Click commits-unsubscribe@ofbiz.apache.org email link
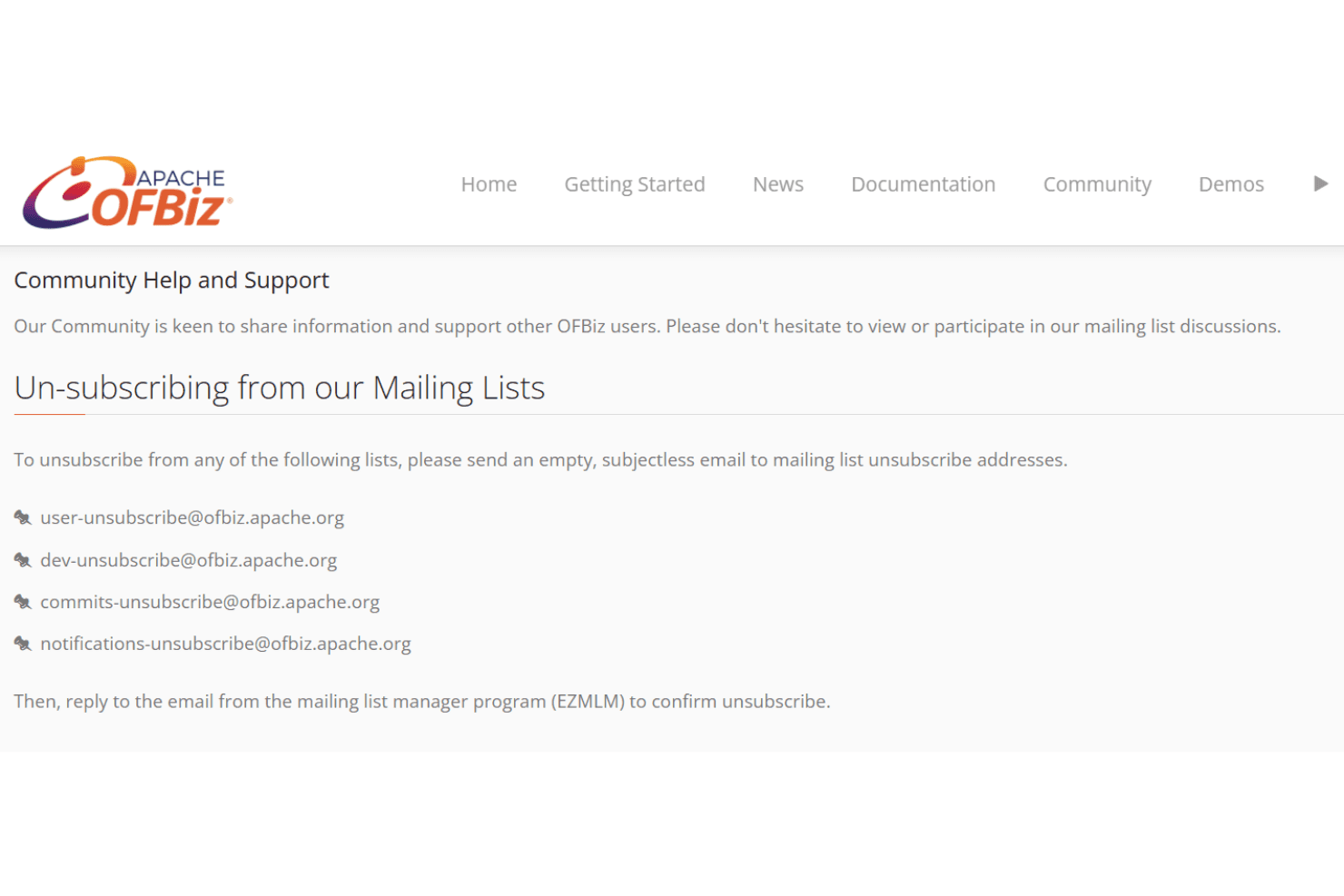1344x896 pixels. pyautogui.click(x=210, y=602)
